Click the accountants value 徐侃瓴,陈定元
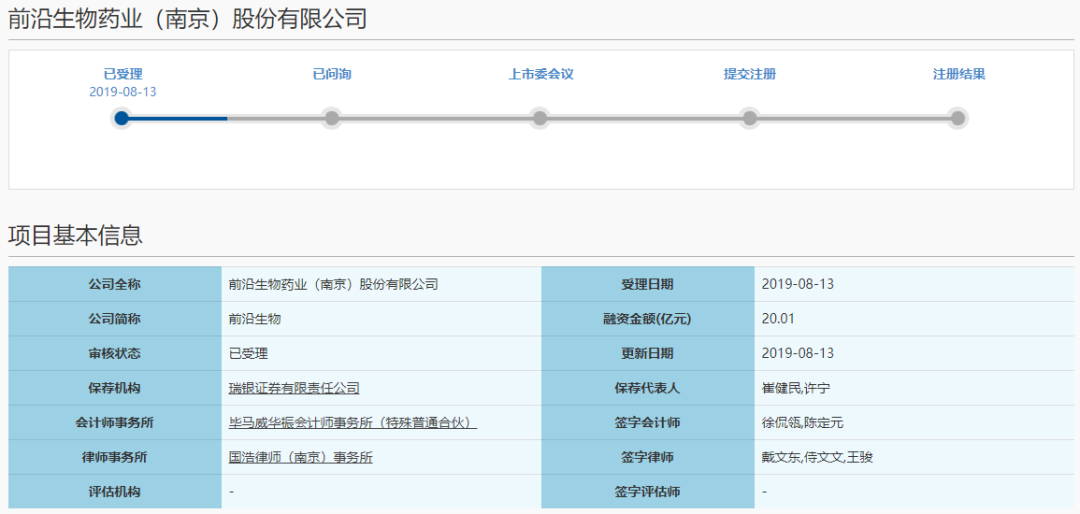This screenshot has width=1080, height=514. [x=802, y=423]
